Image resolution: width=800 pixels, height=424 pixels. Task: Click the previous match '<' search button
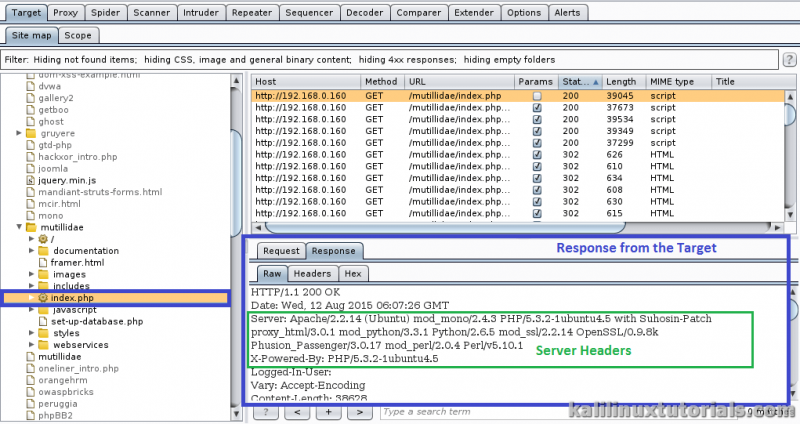296,411
